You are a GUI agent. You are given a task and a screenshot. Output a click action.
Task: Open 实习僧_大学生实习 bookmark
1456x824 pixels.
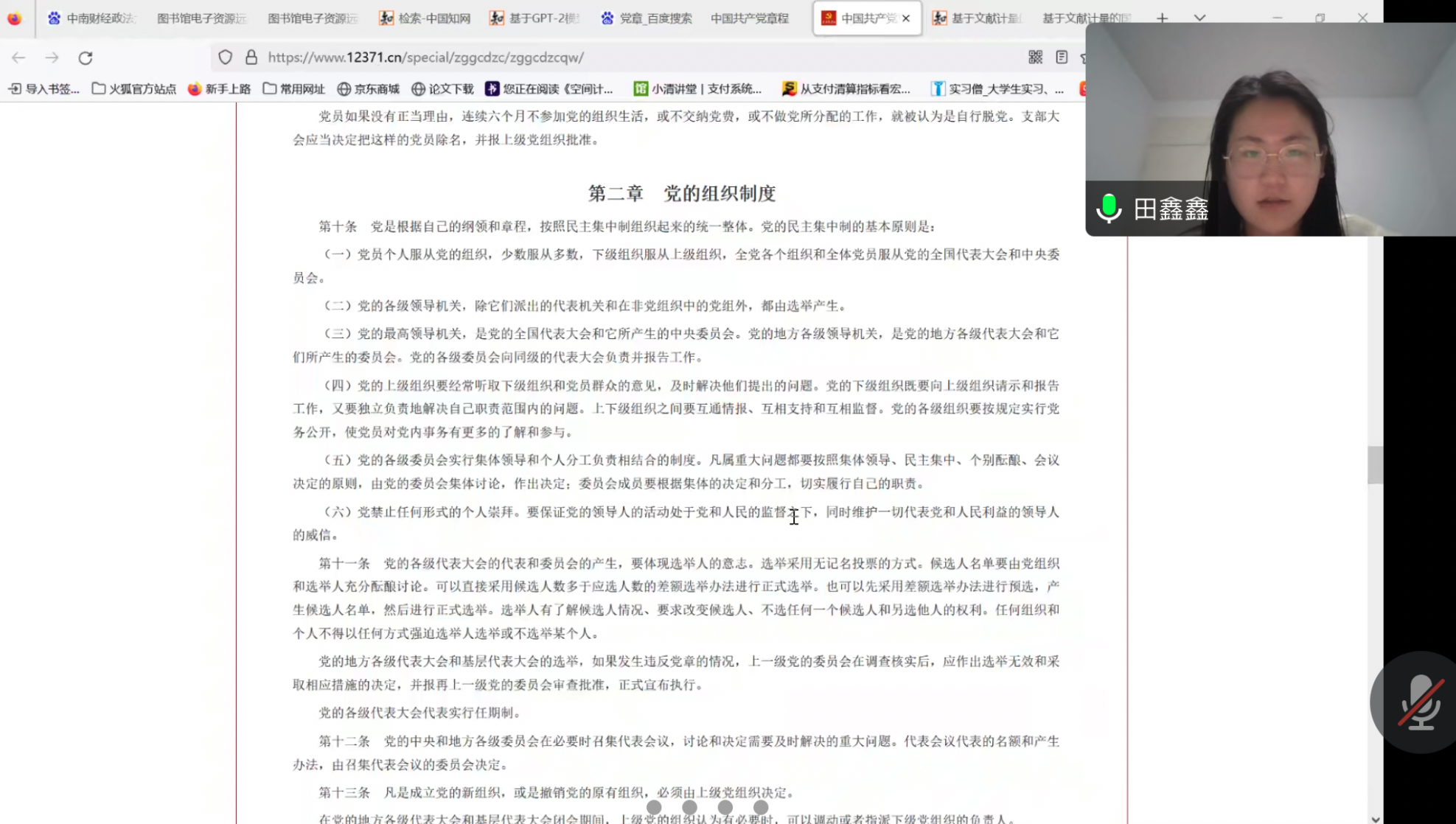(997, 88)
